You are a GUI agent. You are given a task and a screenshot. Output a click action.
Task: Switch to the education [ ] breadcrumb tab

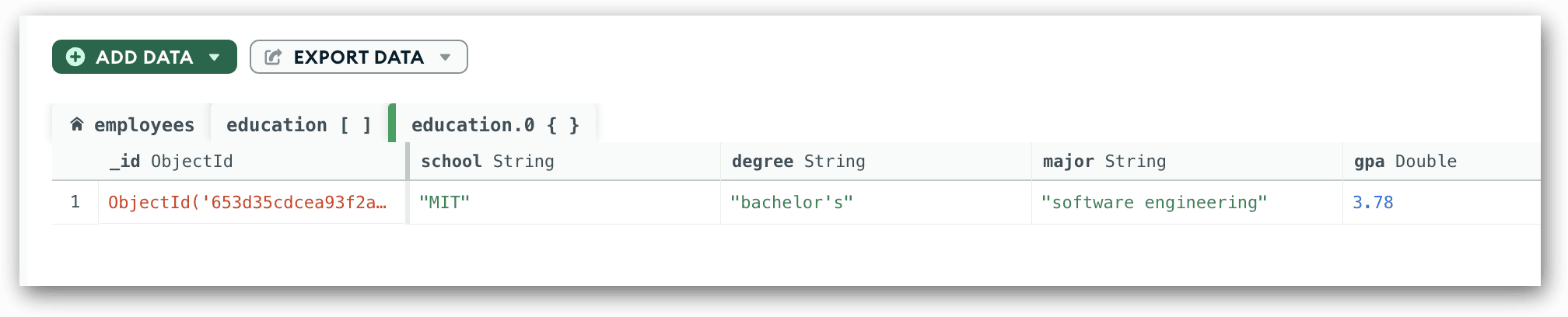pos(299,124)
